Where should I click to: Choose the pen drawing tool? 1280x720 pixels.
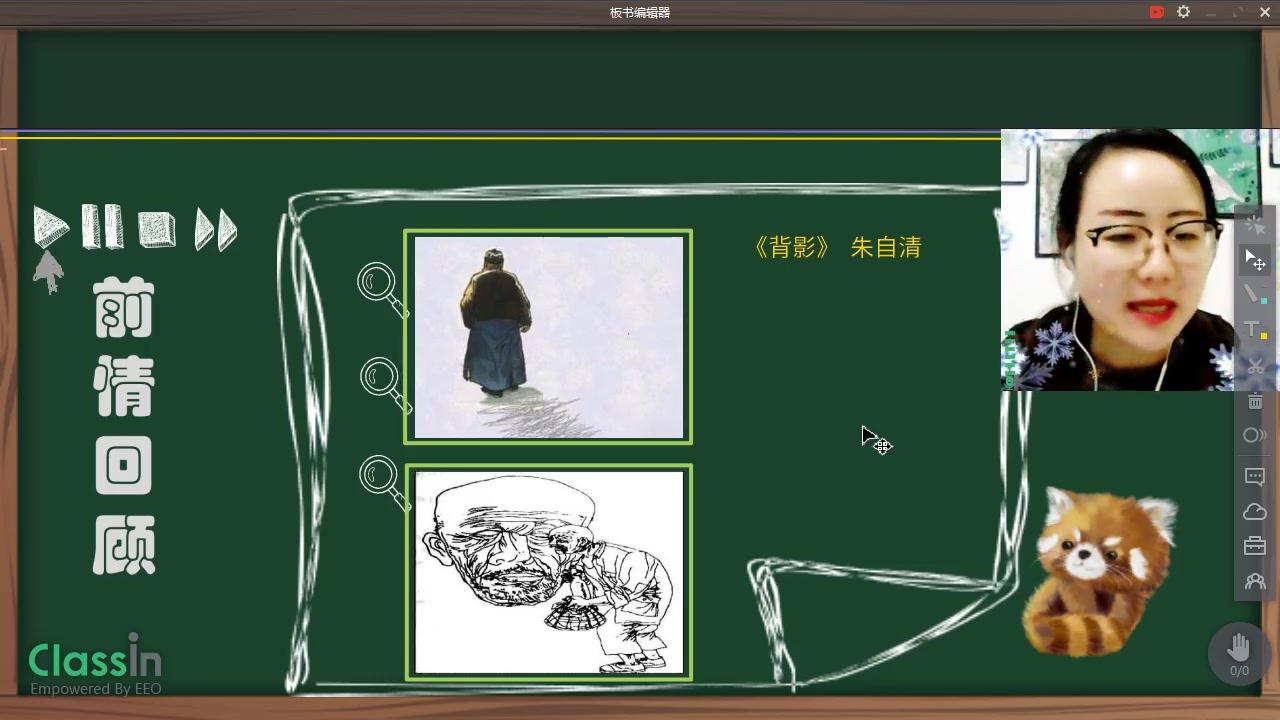pos(1255,295)
